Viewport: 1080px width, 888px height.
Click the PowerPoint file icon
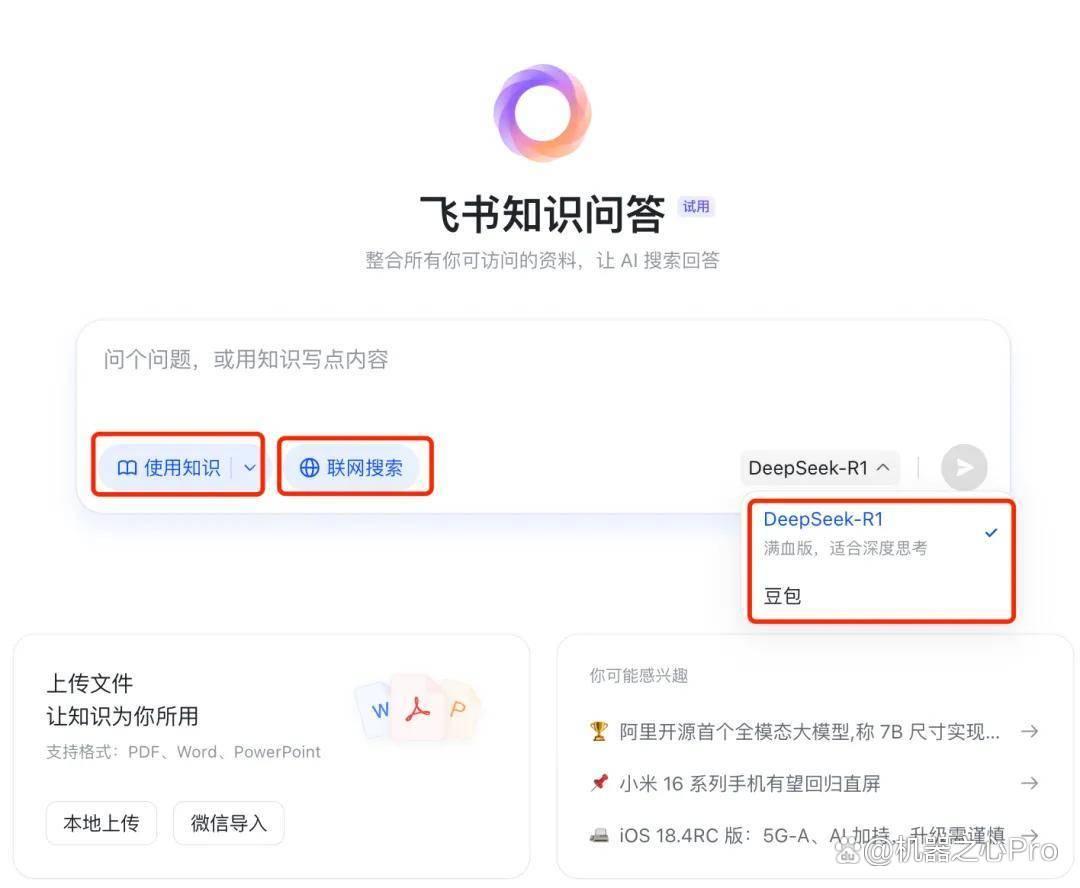[x=459, y=709]
